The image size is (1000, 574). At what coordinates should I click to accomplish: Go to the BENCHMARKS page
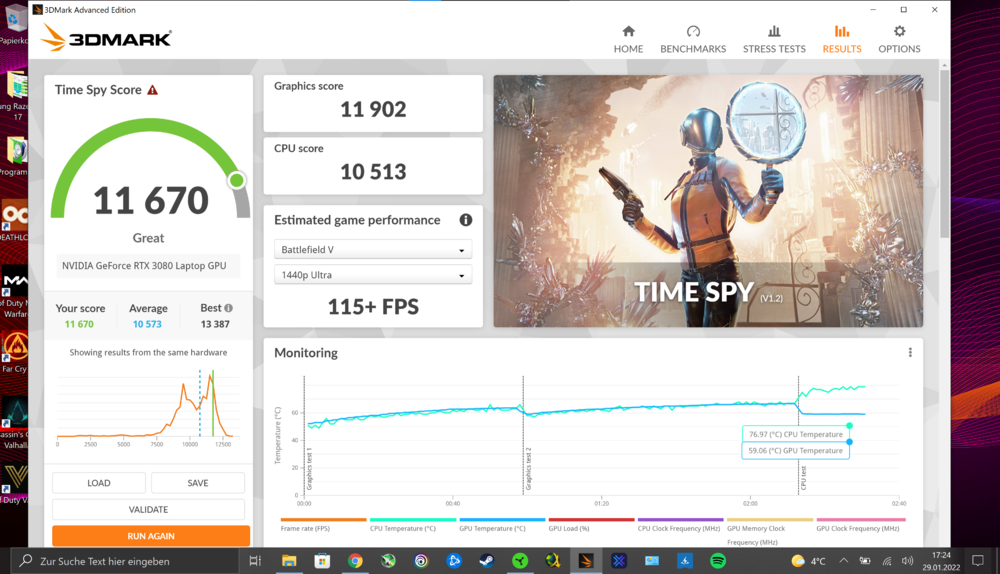pos(692,39)
